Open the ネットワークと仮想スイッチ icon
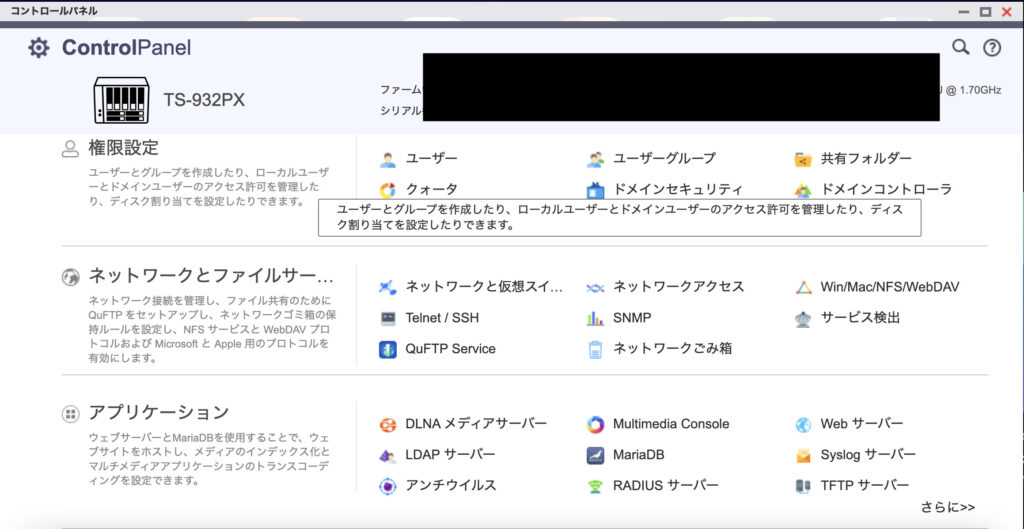Viewport: 1024px width, 529px height. coord(388,287)
